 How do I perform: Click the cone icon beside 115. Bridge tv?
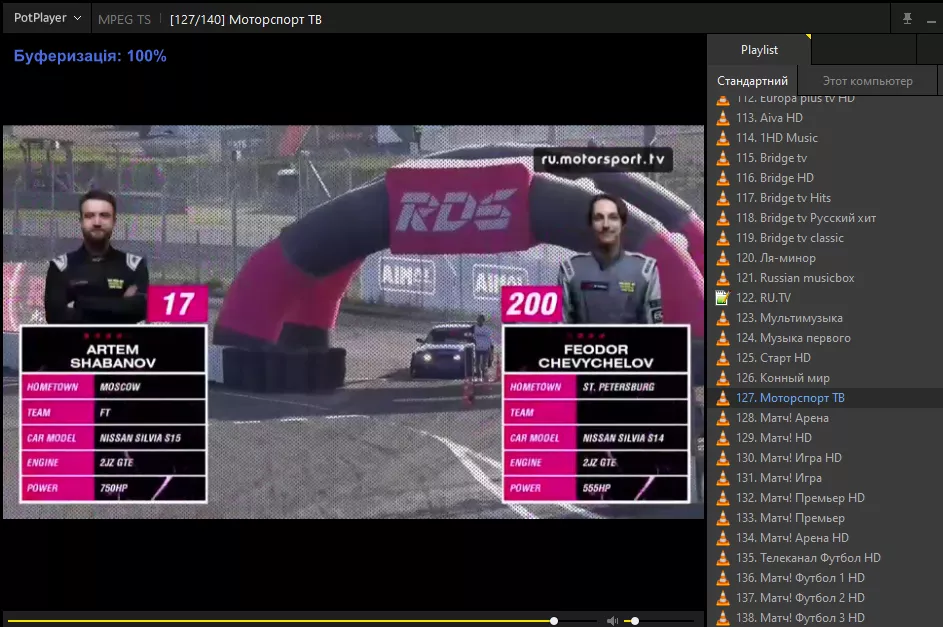[723, 158]
